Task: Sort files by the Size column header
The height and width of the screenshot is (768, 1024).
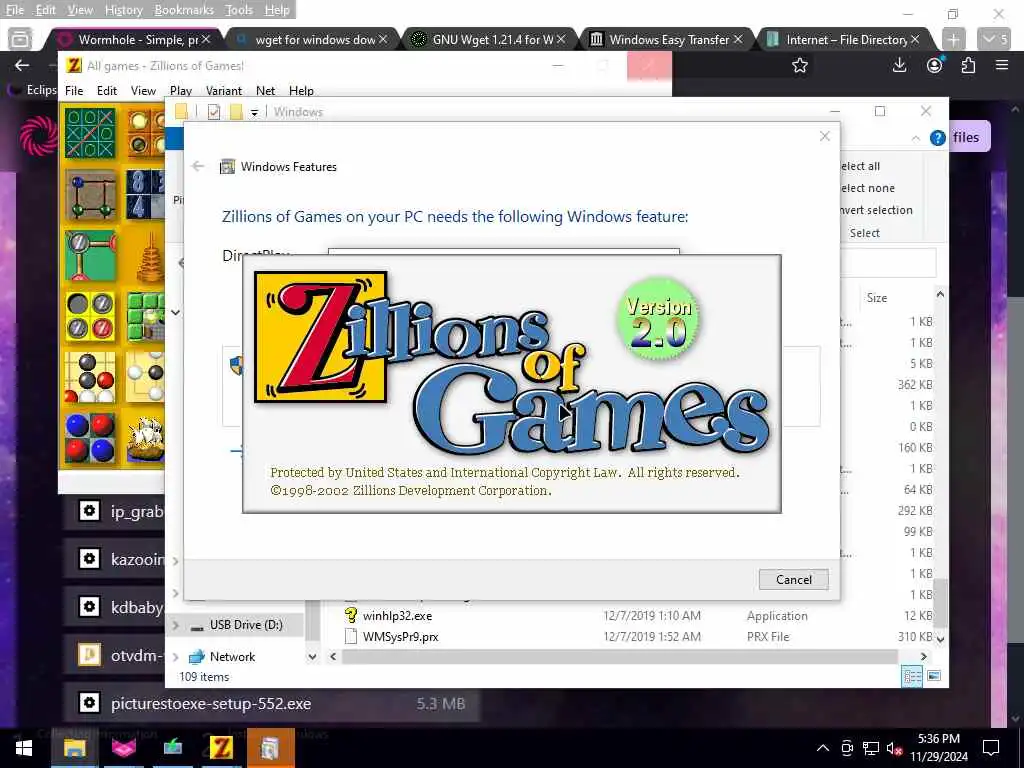Action: coord(876,298)
